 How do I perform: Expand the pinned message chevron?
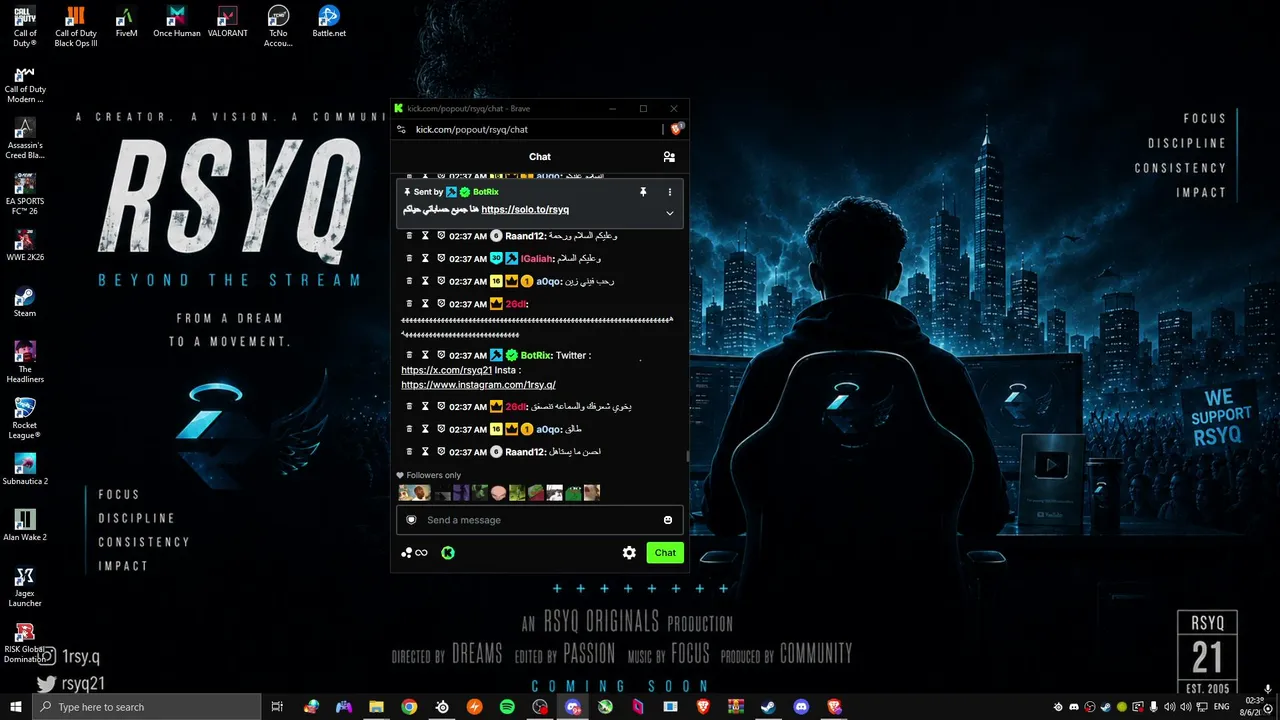[x=670, y=212]
